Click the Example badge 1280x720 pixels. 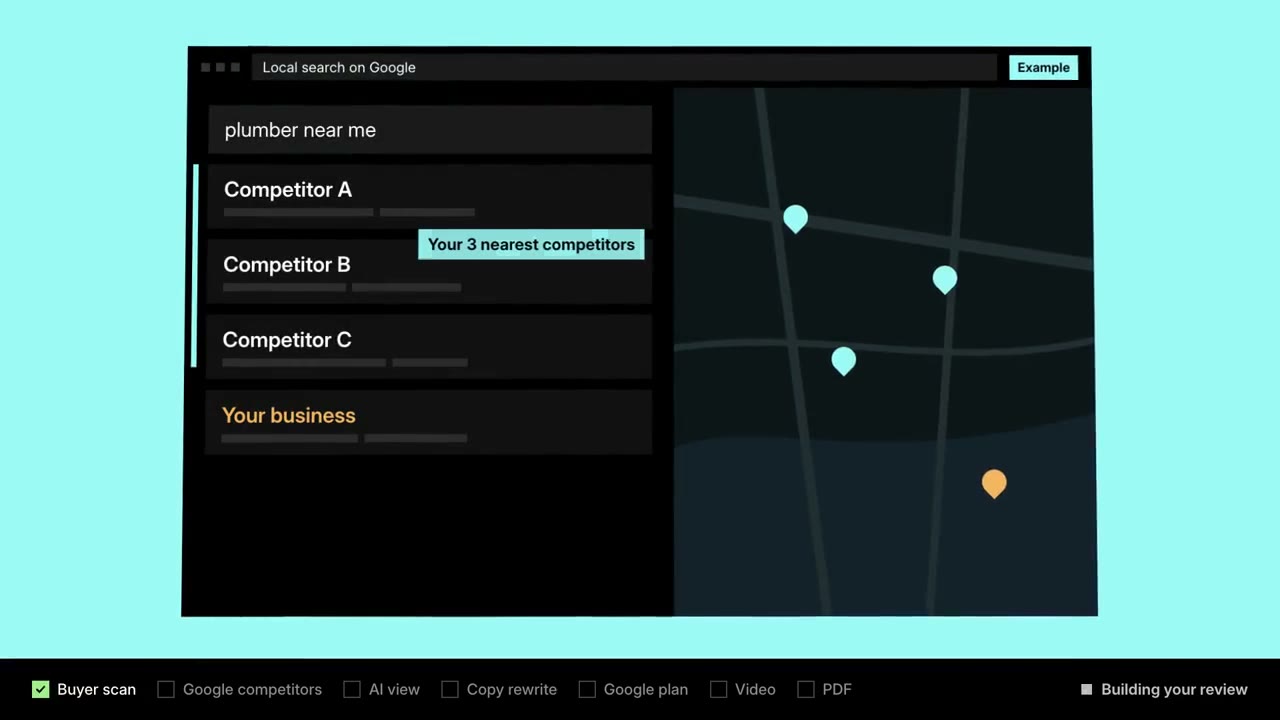(1043, 67)
